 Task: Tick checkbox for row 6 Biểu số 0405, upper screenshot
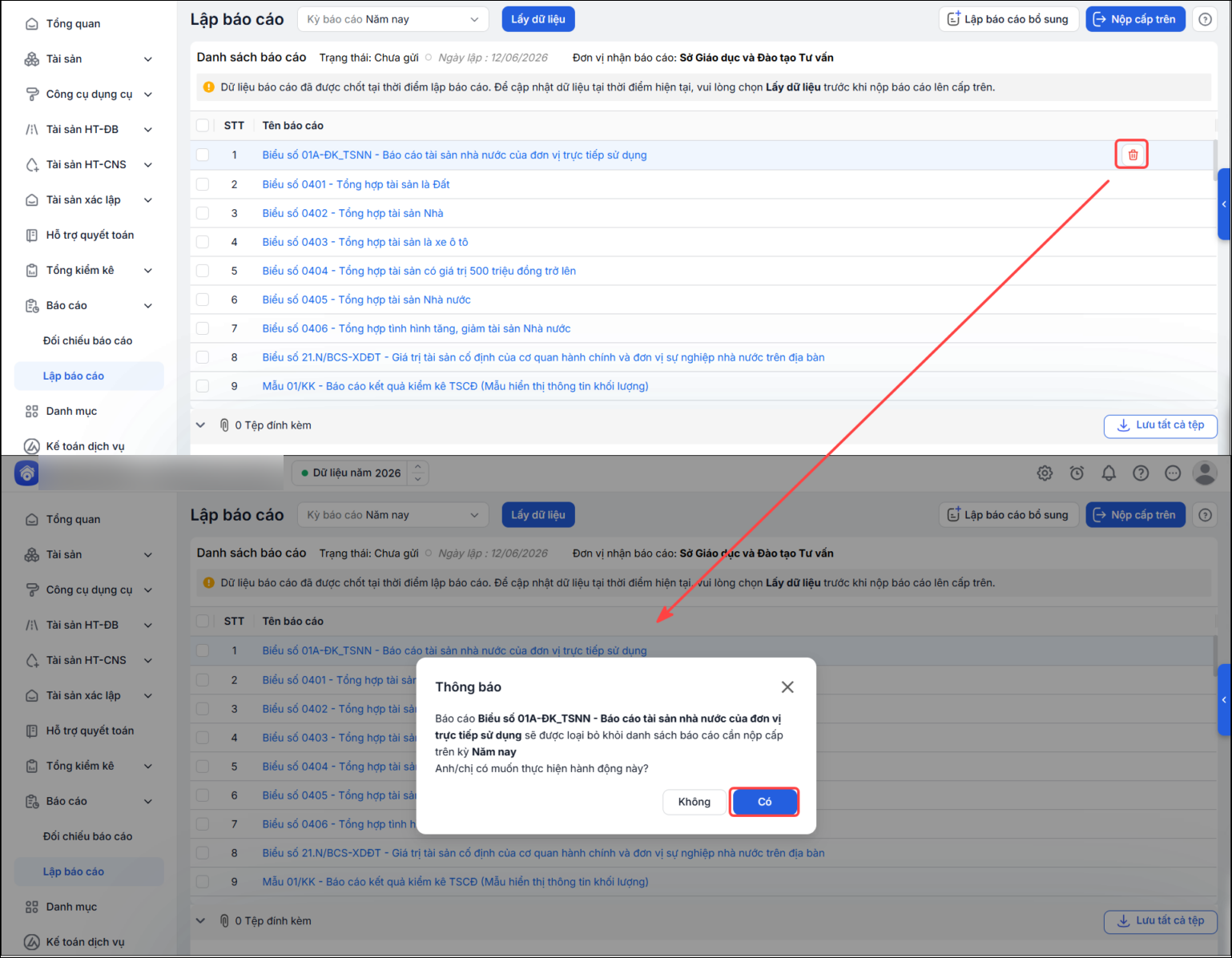tap(203, 300)
